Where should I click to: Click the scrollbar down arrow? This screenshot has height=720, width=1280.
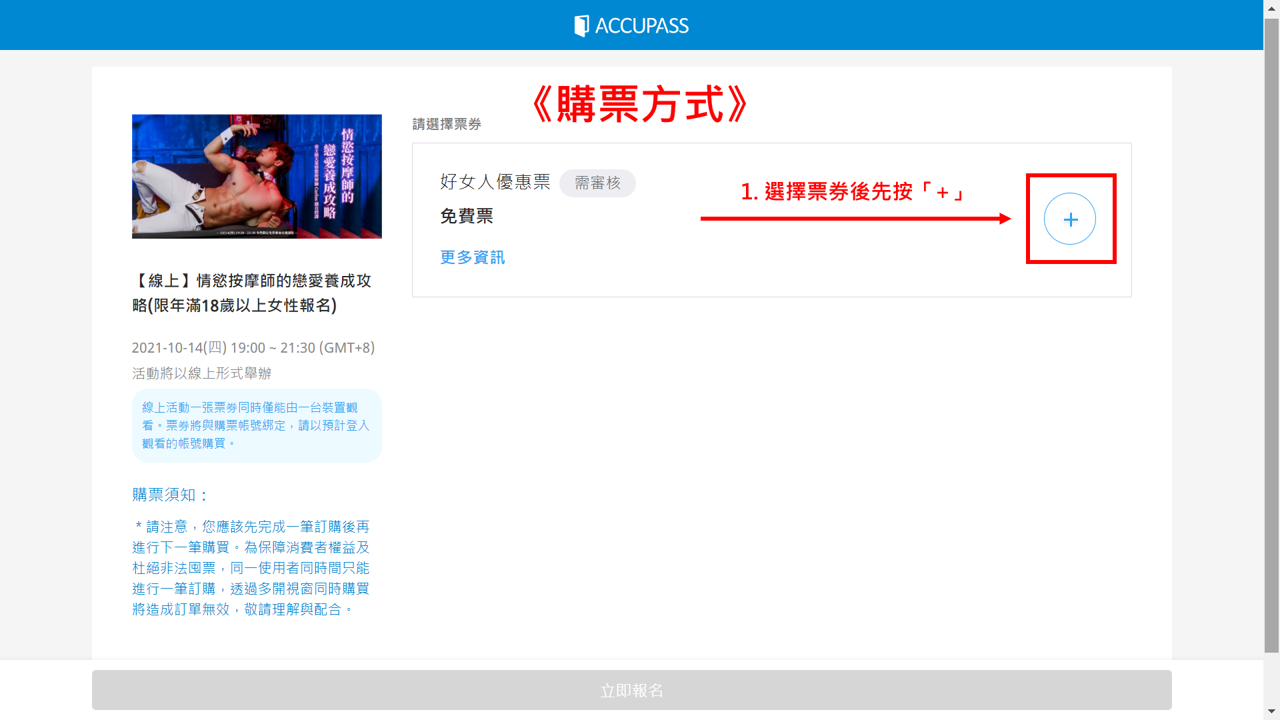pos(1271,711)
